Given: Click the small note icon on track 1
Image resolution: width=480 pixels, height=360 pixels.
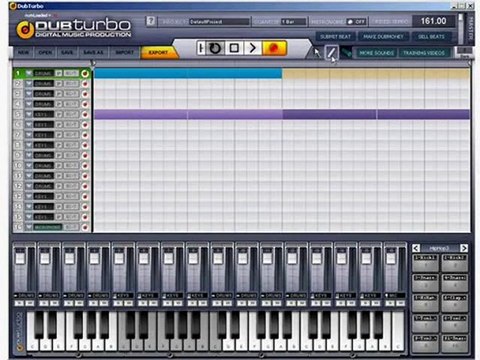Looking at the screenshot, I should point(59,73).
